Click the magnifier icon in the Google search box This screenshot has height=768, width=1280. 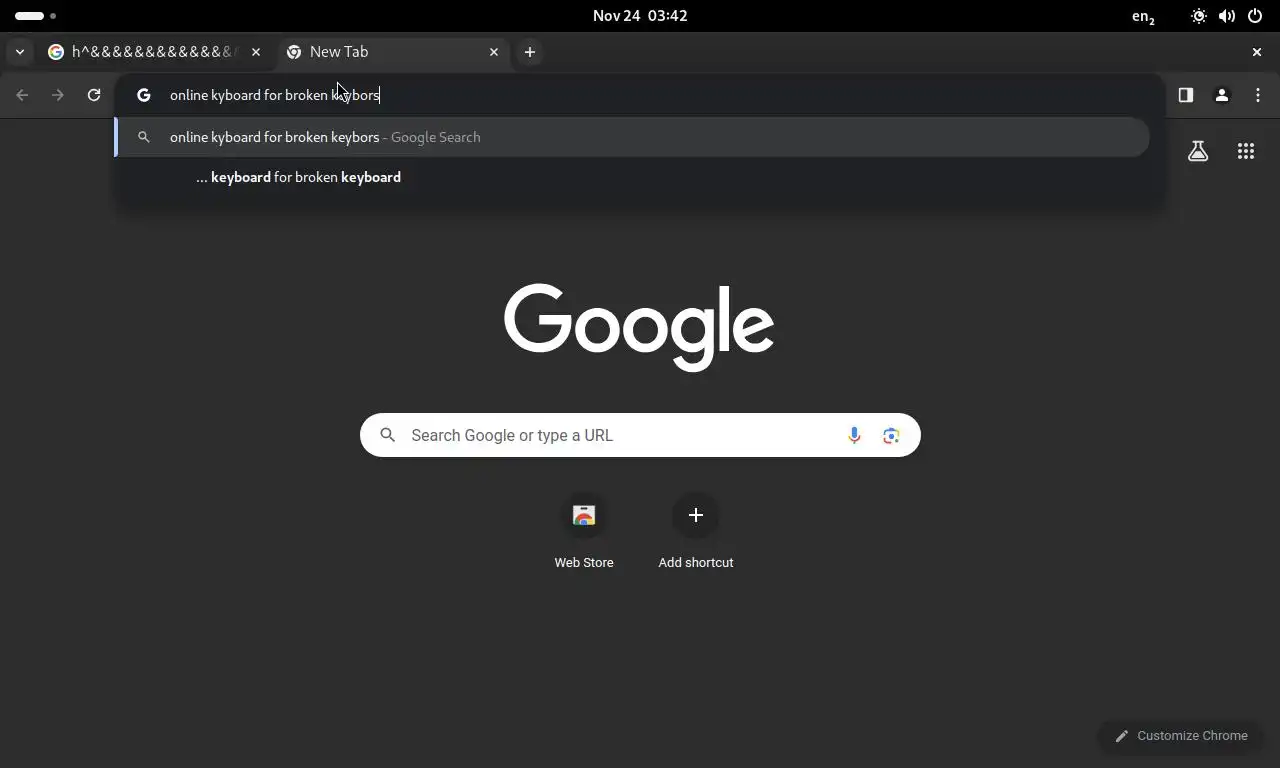[388, 435]
